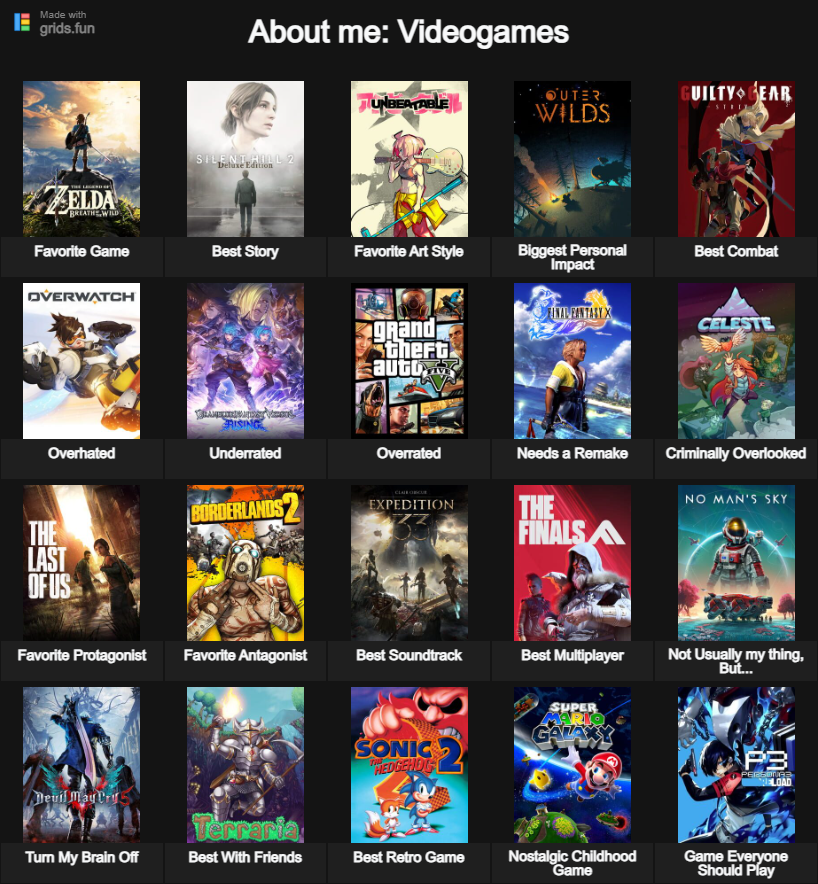Click the 'Underrated' label

tap(245, 453)
